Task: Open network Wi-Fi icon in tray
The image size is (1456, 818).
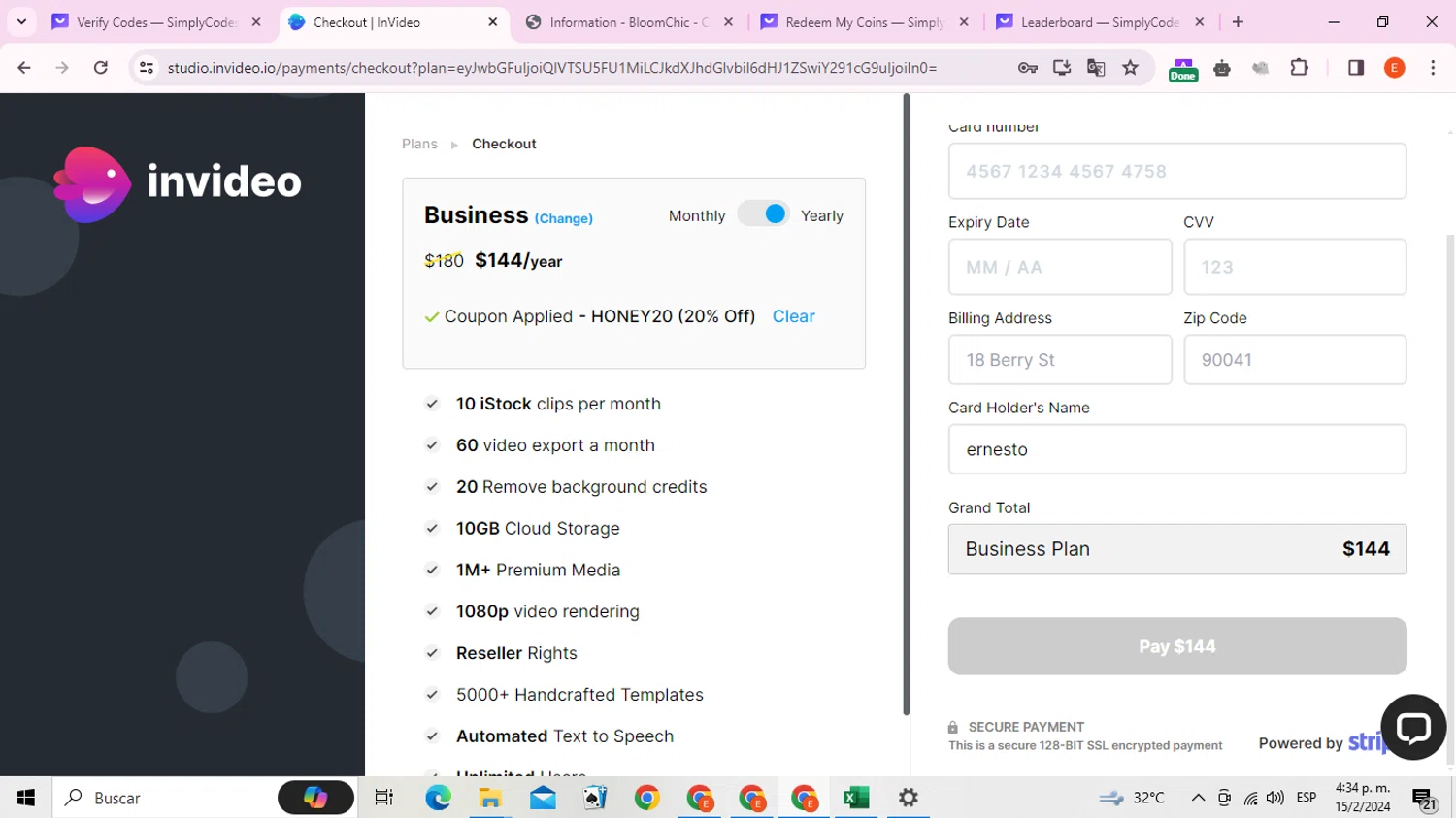Action: [x=1250, y=798]
